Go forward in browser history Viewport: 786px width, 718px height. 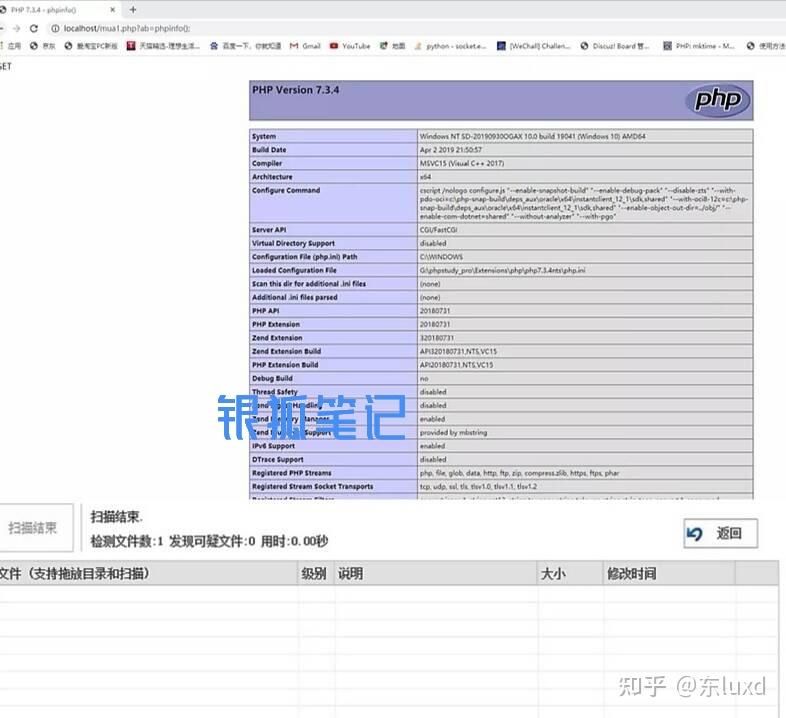(17, 29)
